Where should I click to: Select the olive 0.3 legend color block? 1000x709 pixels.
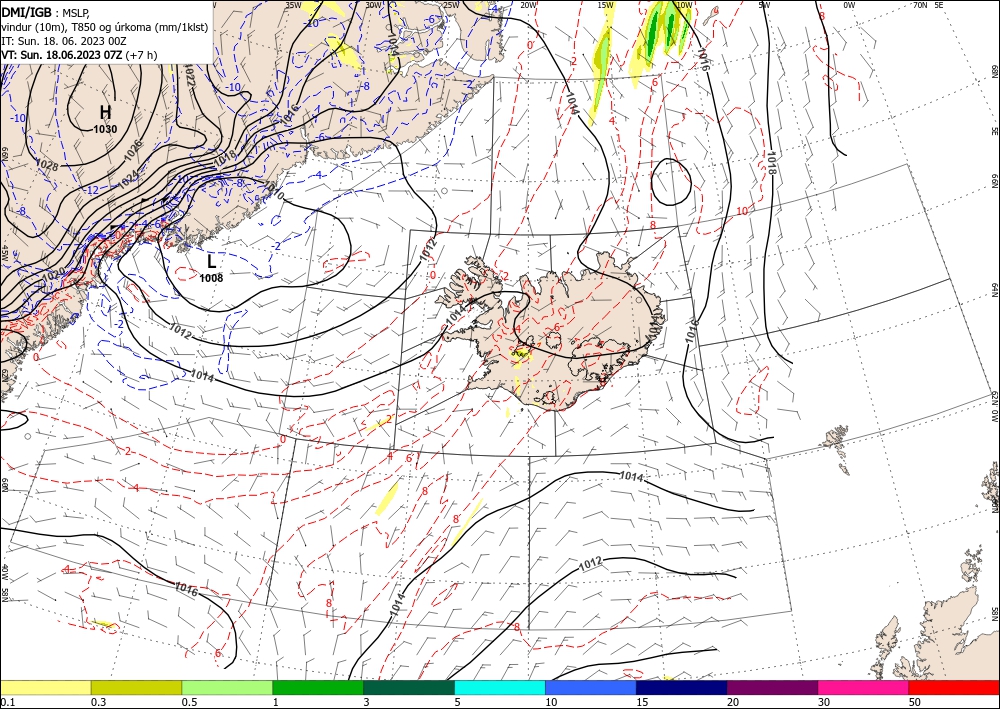[x=136, y=687]
